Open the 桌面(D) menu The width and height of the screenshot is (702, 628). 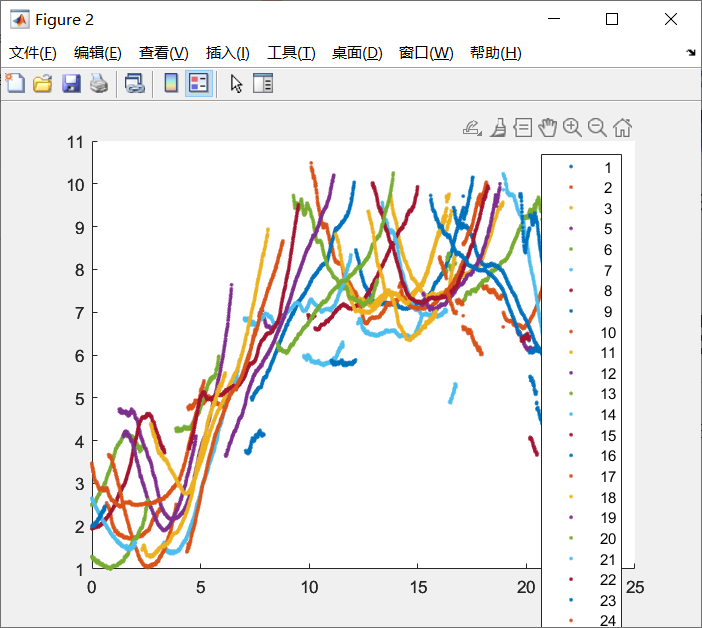click(x=357, y=53)
